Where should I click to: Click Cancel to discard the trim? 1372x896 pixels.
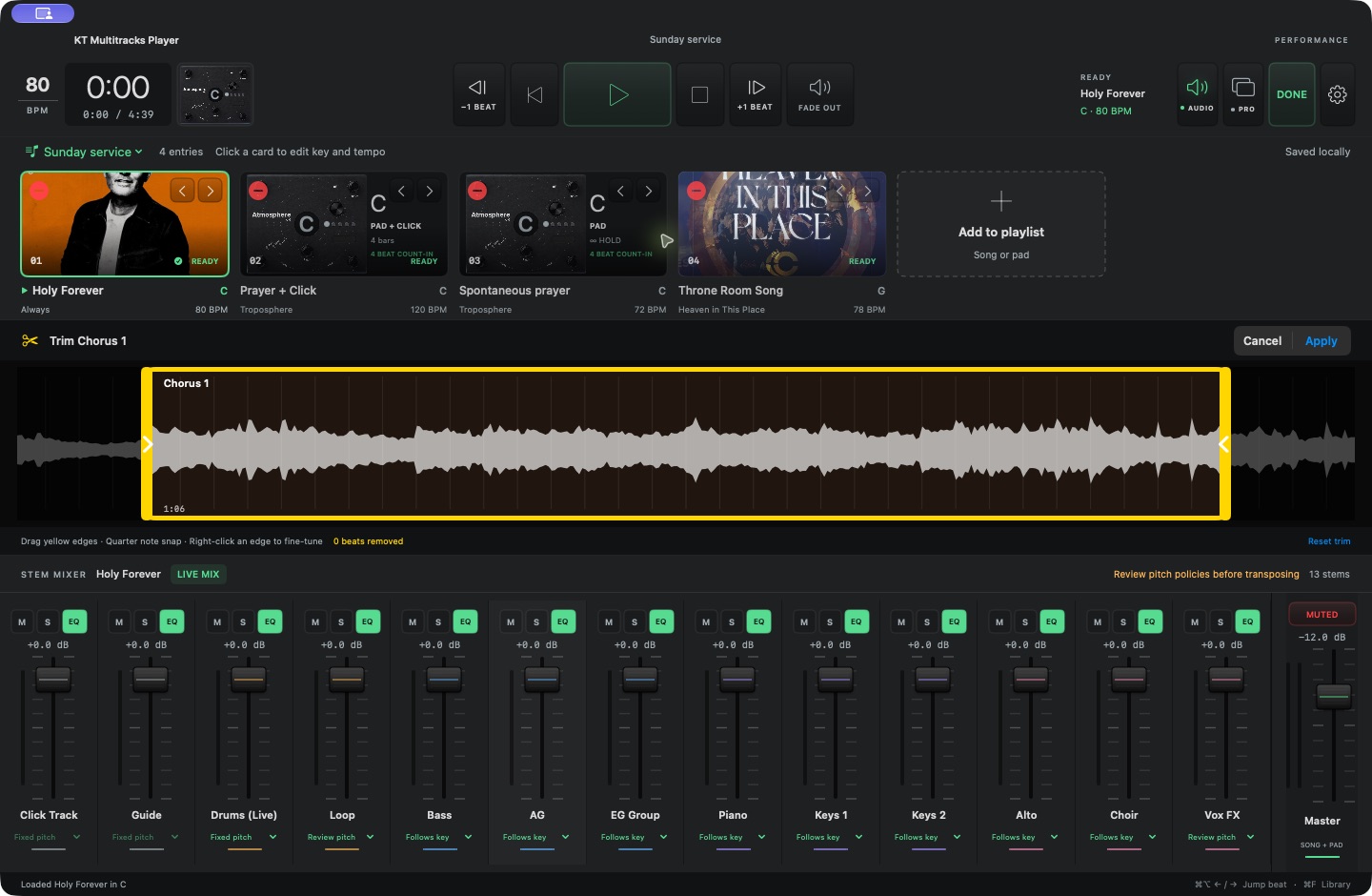1262,341
